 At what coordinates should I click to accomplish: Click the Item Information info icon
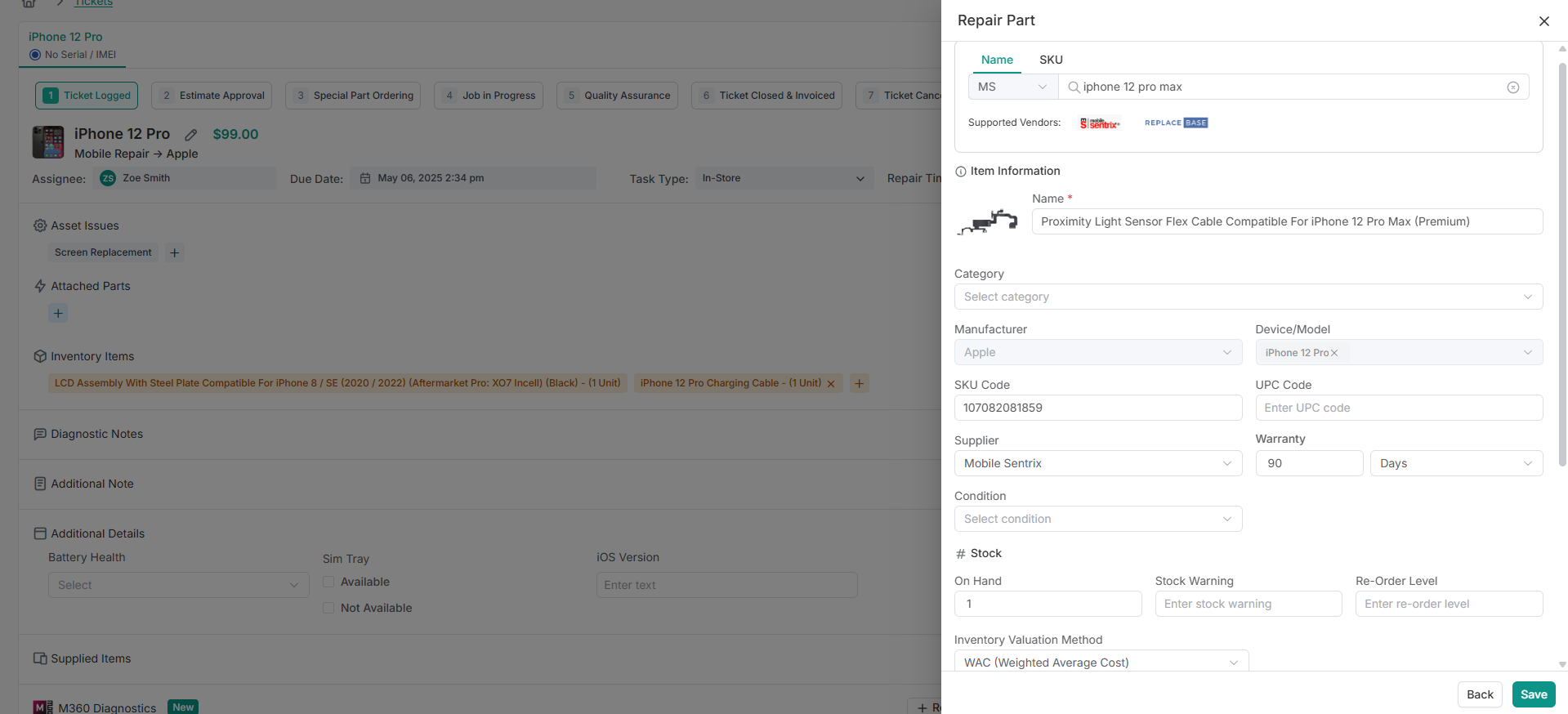tap(961, 172)
